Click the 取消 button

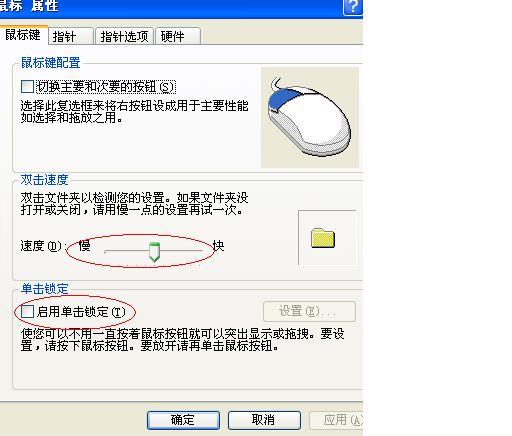264,420
